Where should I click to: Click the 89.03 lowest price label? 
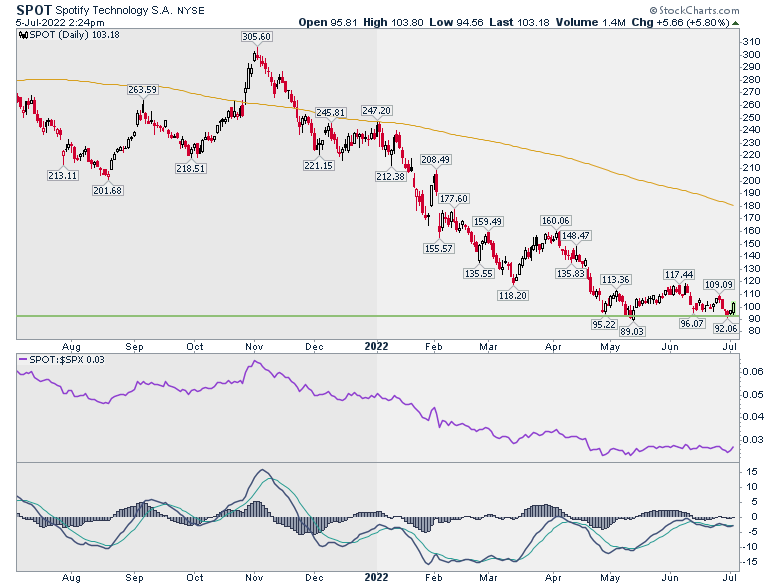click(632, 331)
